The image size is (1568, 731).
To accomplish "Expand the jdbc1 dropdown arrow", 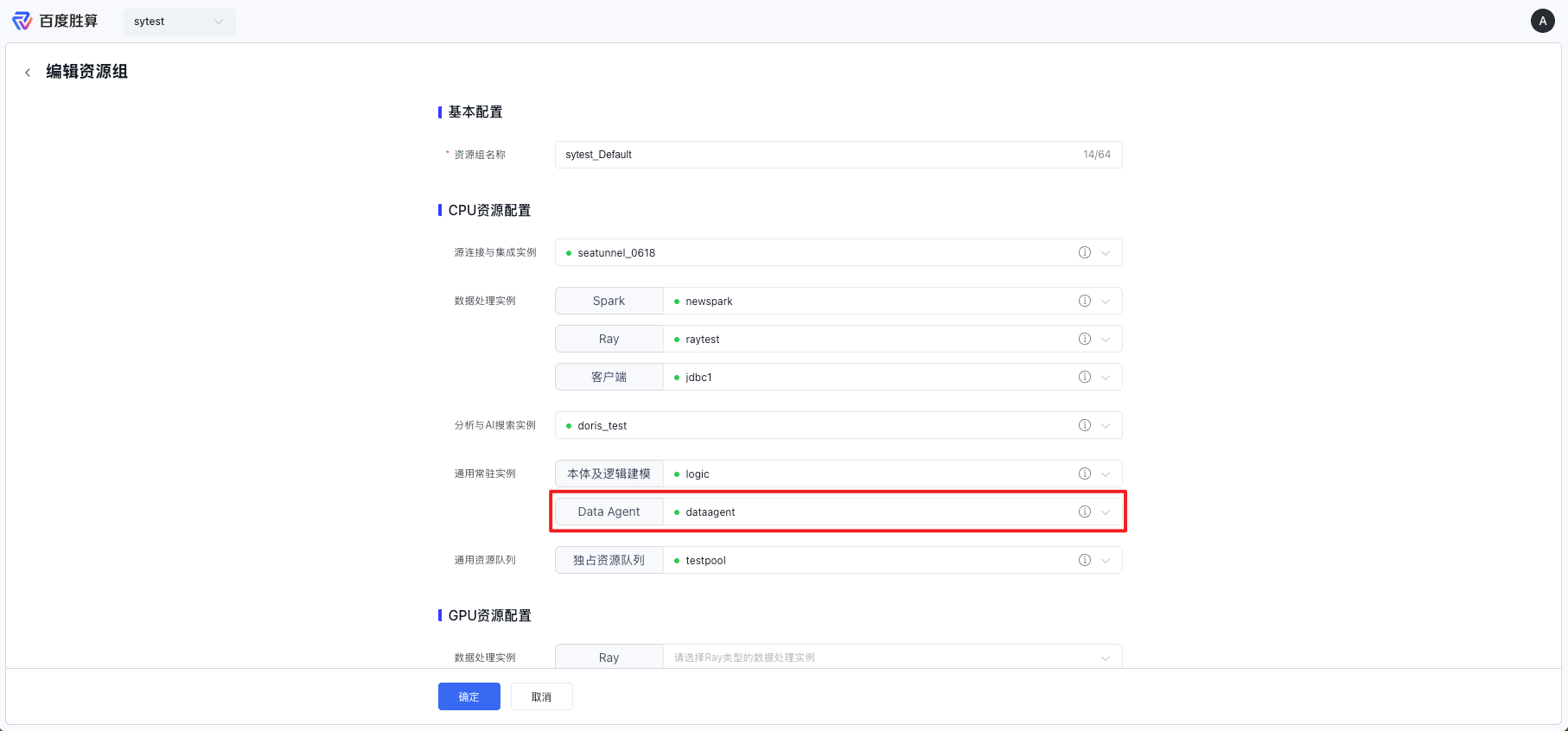I will pyautogui.click(x=1106, y=378).
